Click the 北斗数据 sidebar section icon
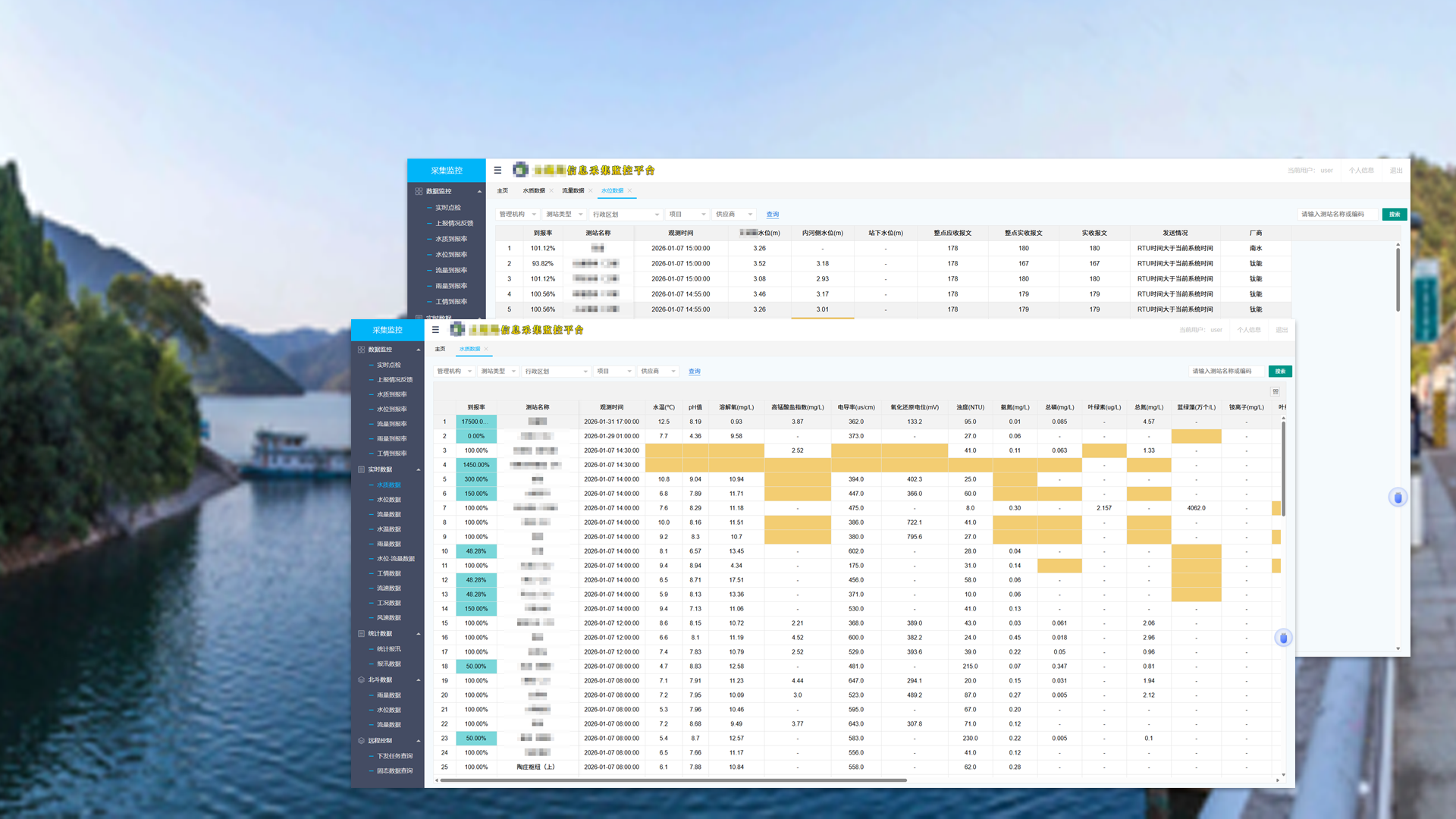Viewport: 1456px width, 819px height. 361,679
